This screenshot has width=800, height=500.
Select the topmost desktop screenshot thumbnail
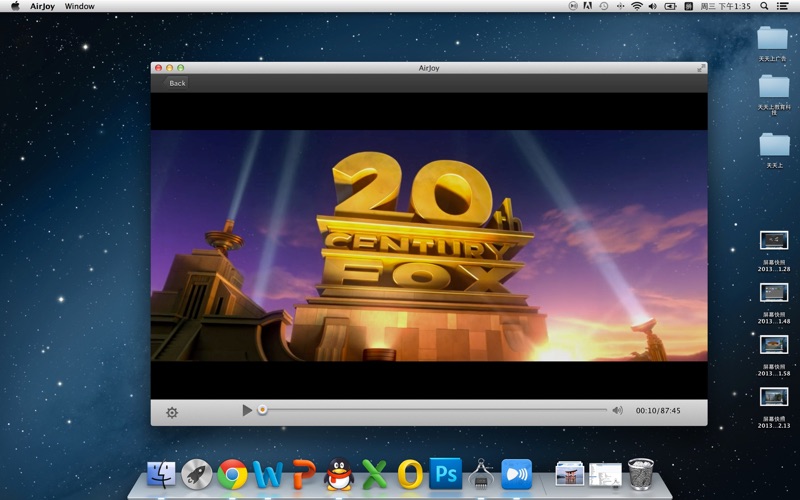774,240
